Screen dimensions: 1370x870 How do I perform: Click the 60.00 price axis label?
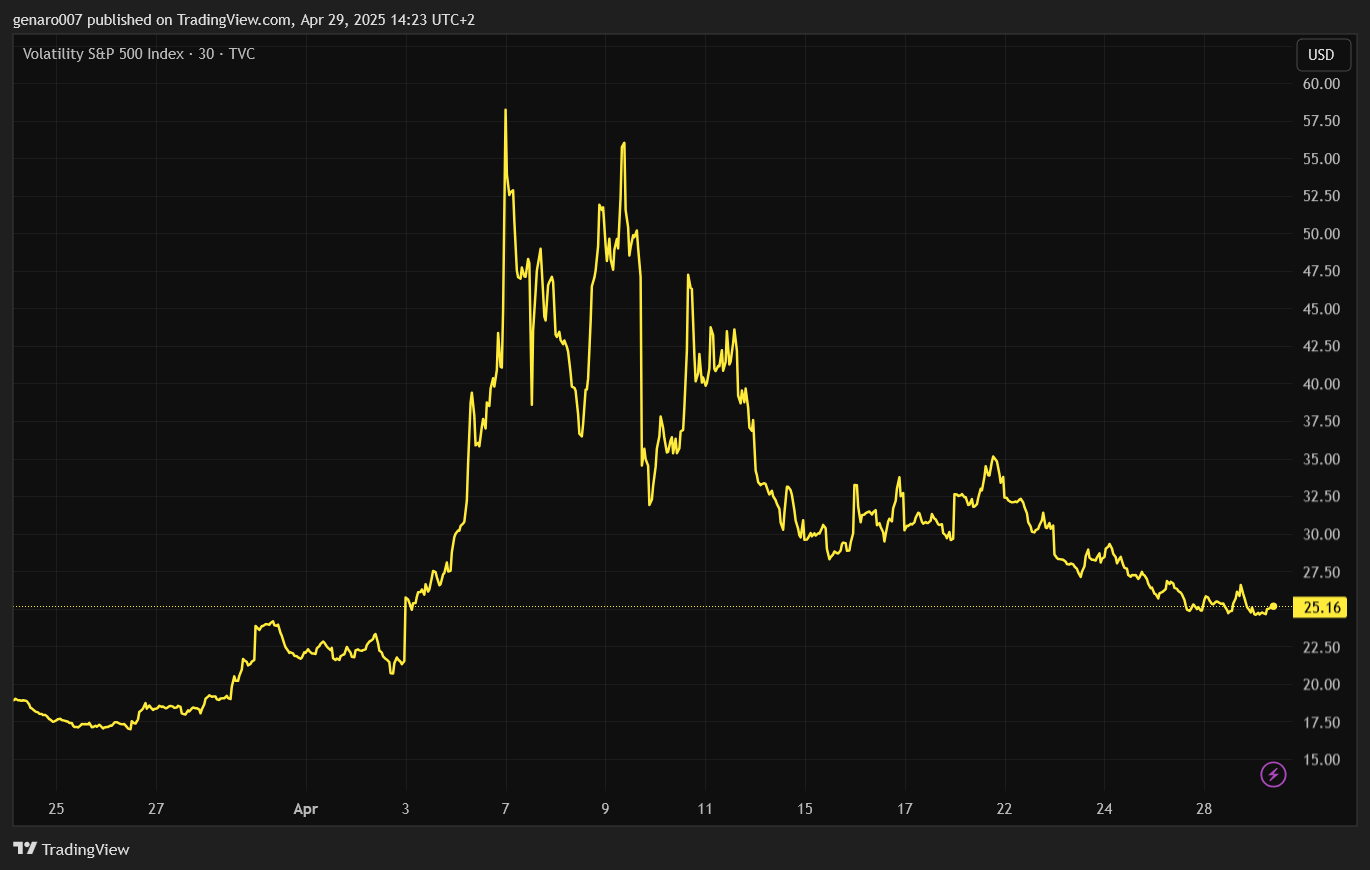1321,84
